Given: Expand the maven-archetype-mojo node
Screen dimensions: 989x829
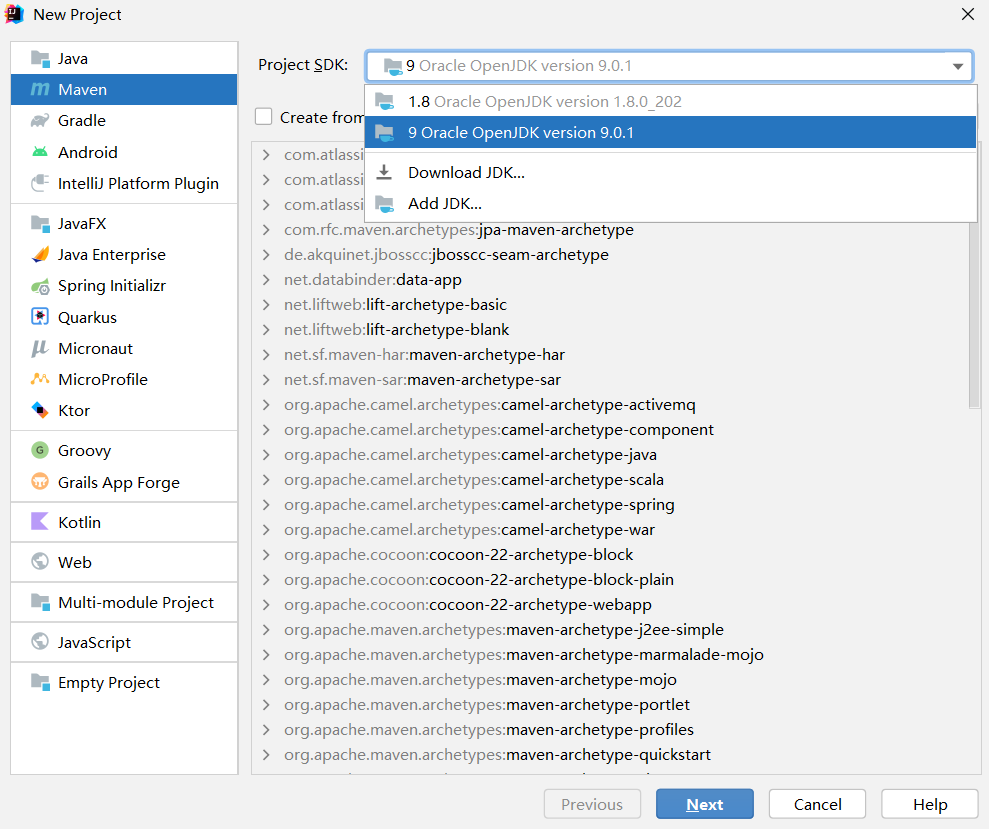Looking at the screenshot, I should (266, 679).
